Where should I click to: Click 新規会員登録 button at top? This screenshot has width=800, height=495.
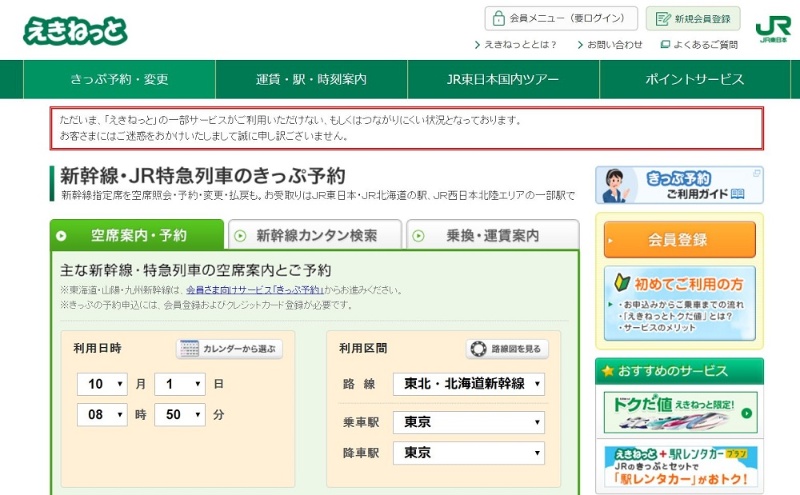[693, 18]
